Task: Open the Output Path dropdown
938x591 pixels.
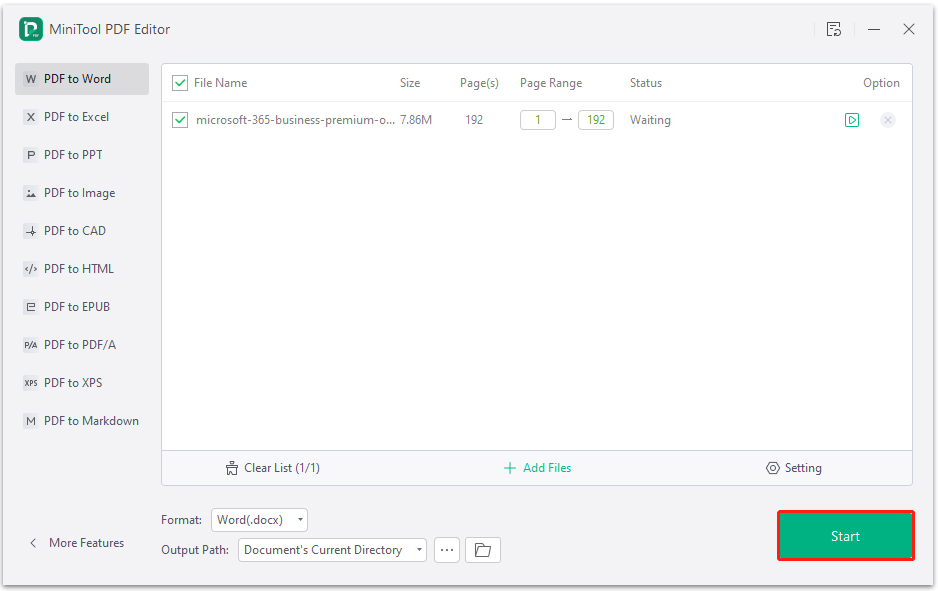Action: [x=332, y=550]
